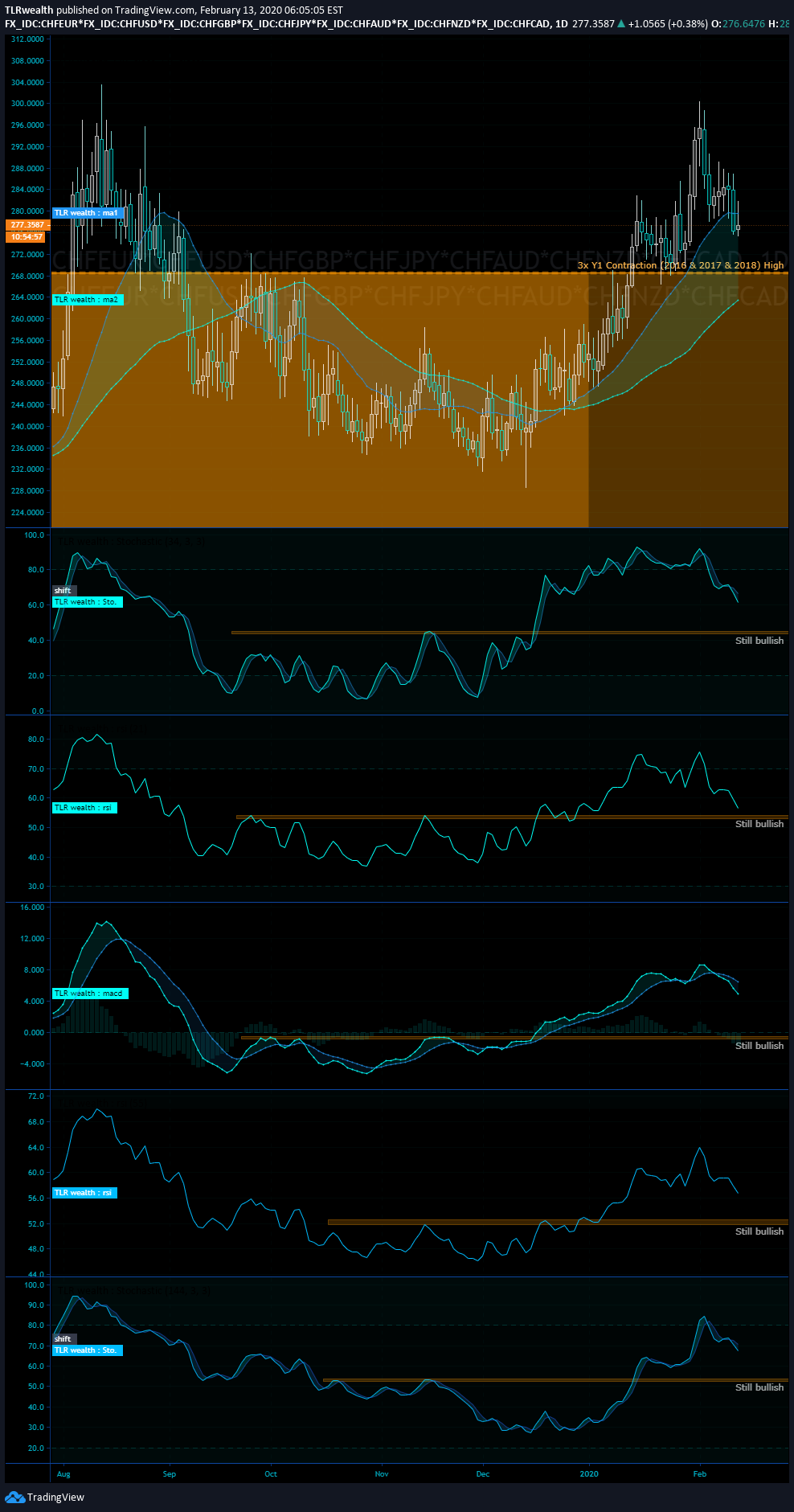Click the +1.0565 (+0.38%) change value in the header
Image resolution: width=794 pixels, height=1512 pixels.
point(668,24)
